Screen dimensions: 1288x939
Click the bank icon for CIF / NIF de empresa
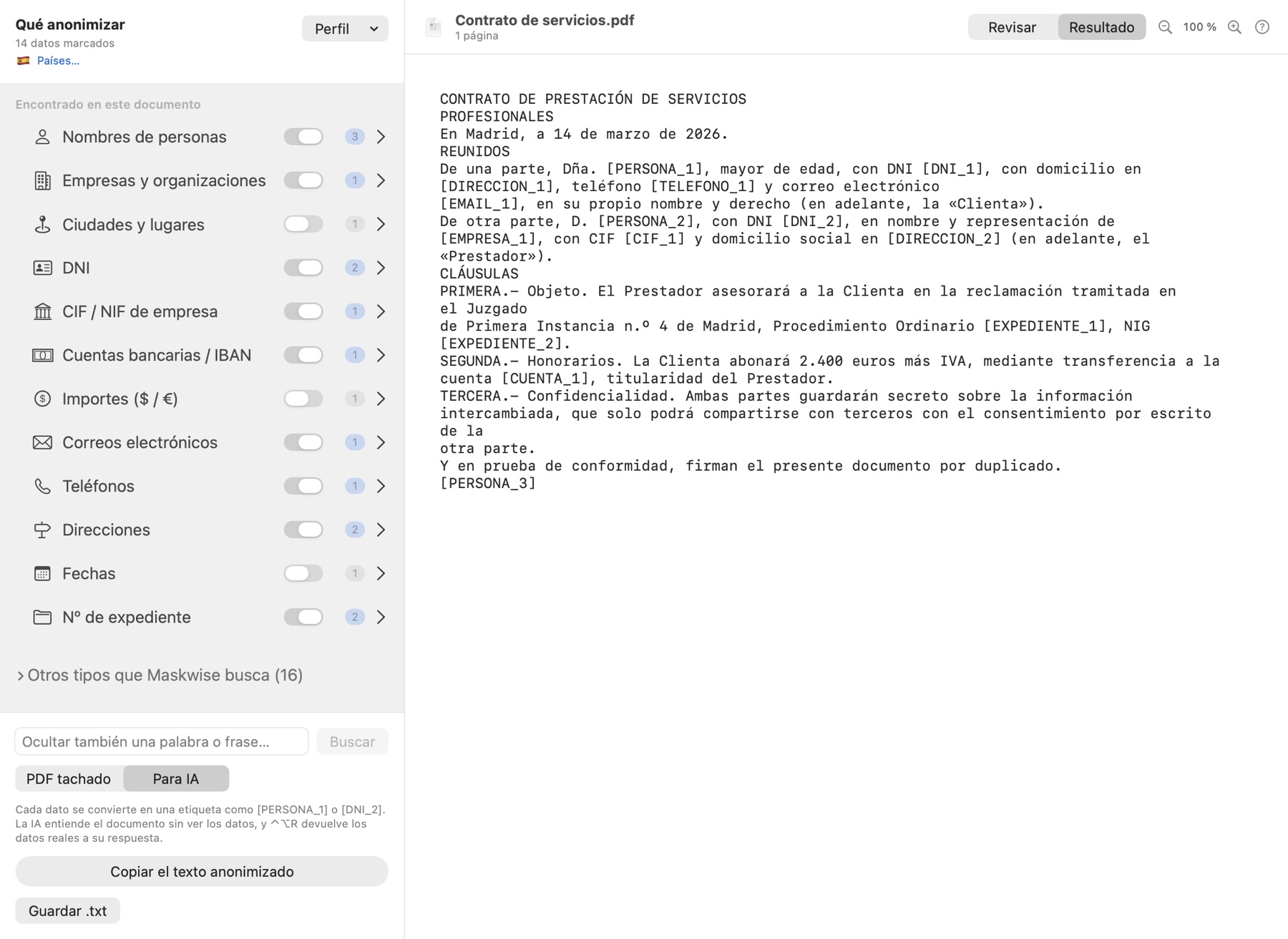[x=42, y=311]
